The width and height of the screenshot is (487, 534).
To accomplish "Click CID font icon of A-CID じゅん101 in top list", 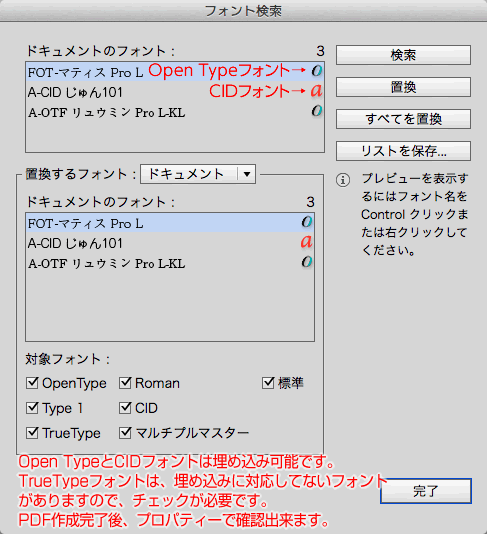I will [x=316, y=90].
